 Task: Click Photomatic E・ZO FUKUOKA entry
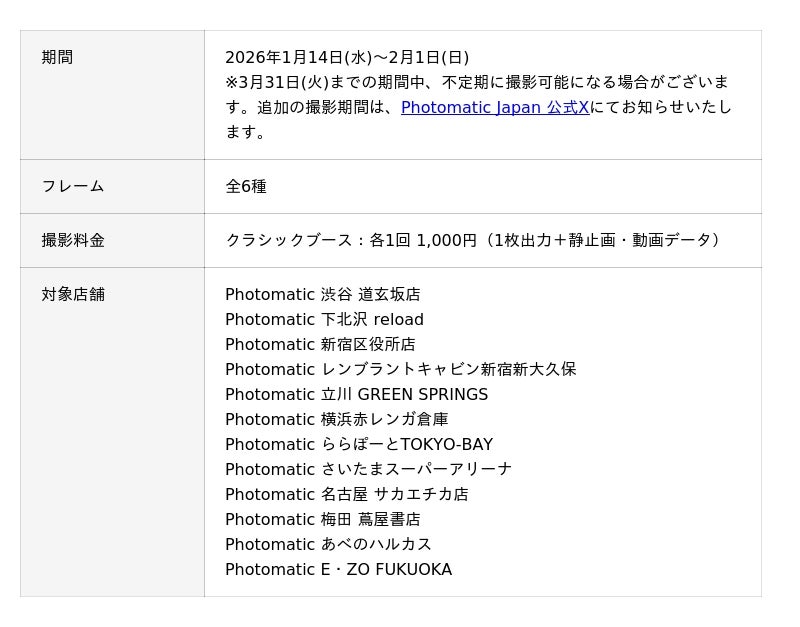338,569
